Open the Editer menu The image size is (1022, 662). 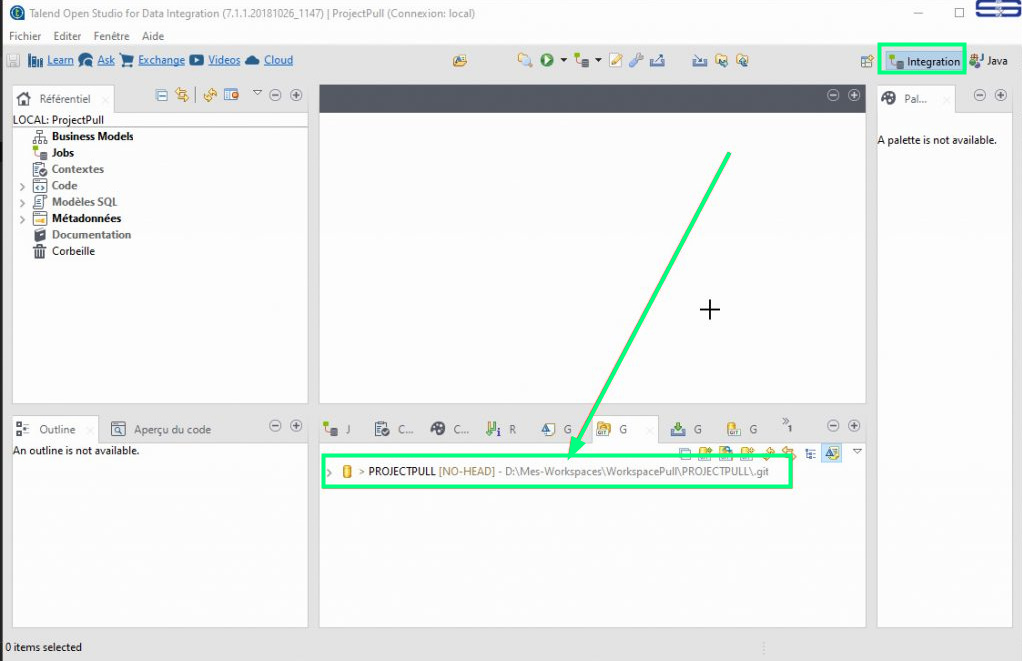tap(67, 36)
